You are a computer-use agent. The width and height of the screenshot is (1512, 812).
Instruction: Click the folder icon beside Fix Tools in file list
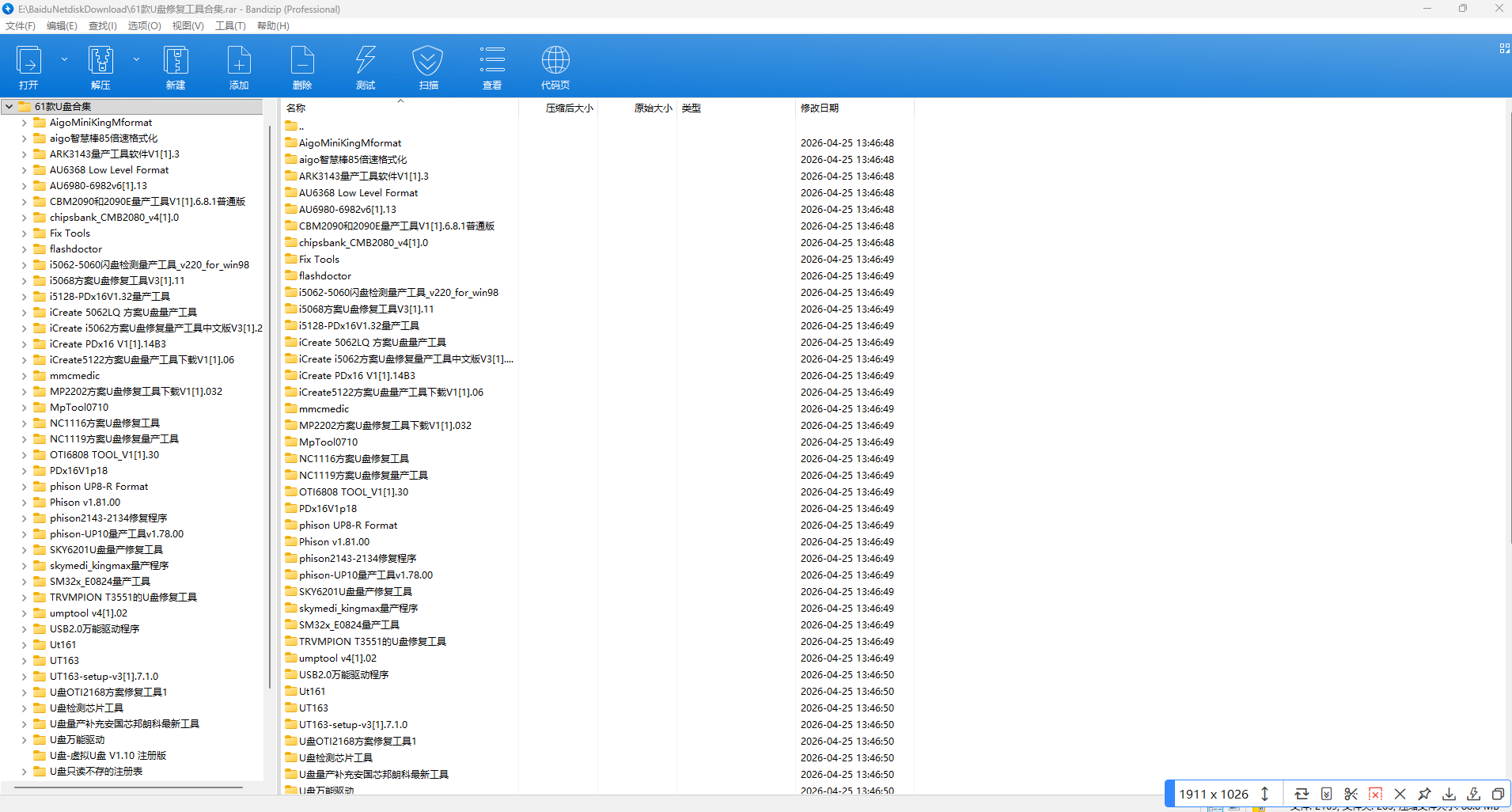pos(291,259)
